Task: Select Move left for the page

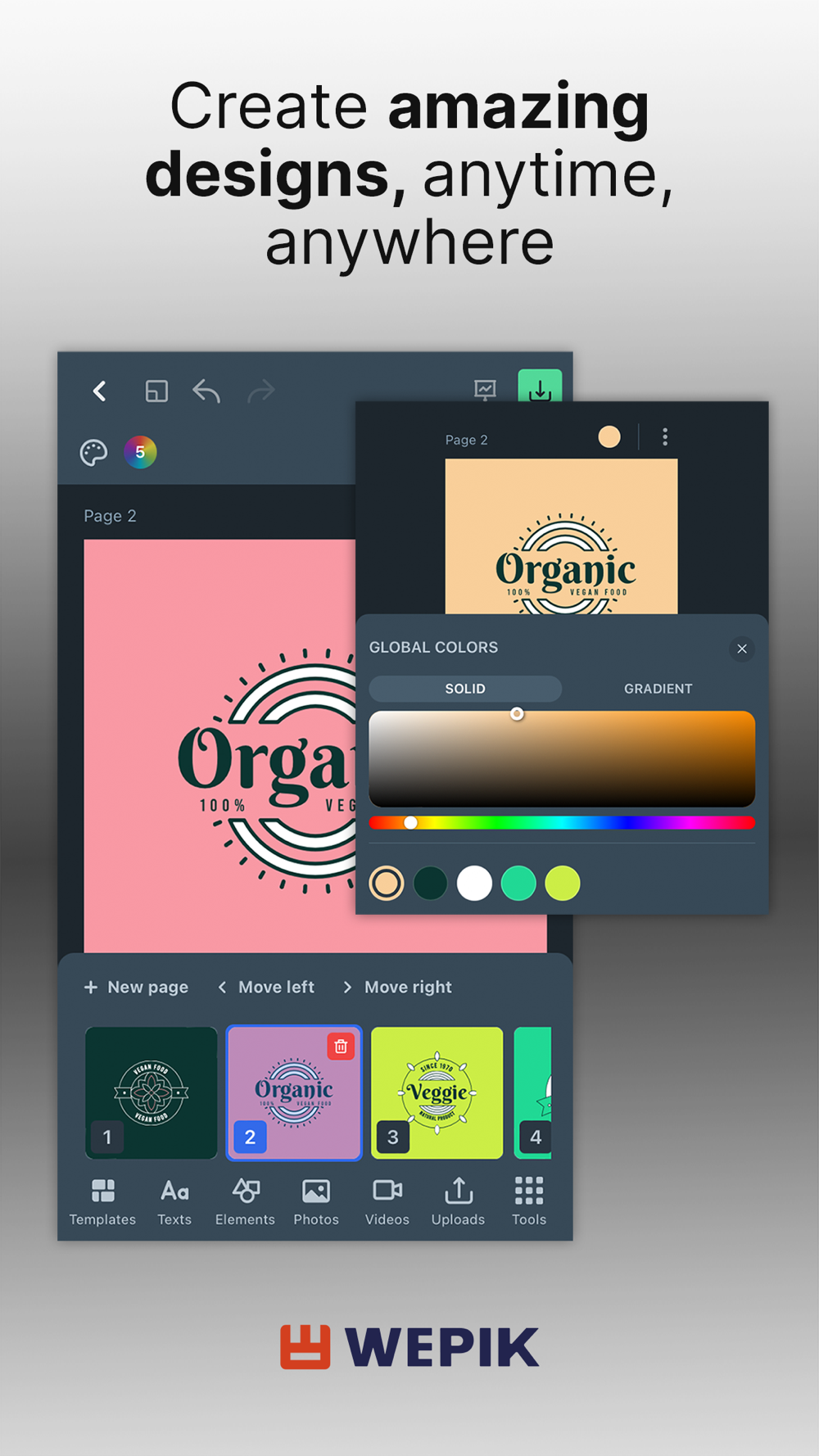Action: coord(266,987)
